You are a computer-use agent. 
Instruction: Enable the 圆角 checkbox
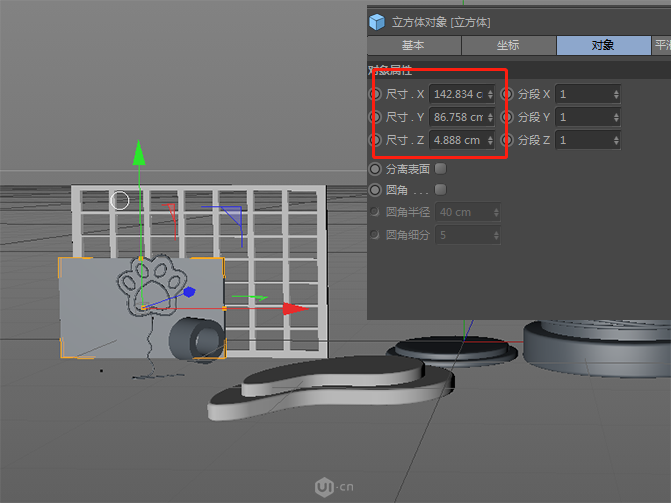click(x=440, y=189)
